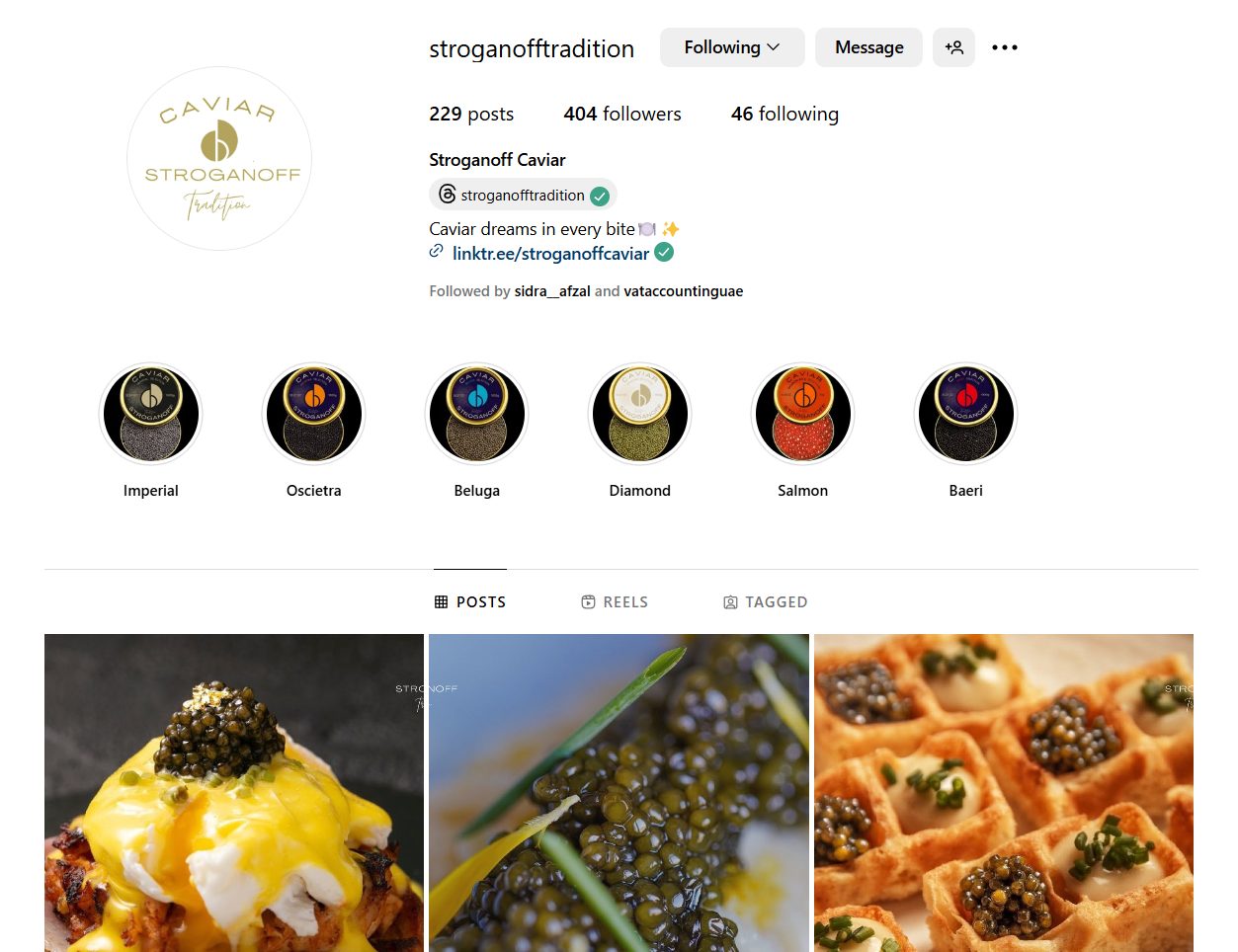The image size is (1238, 952).
Task: Open the Baeri story highlight
Action: pos(966,413)
